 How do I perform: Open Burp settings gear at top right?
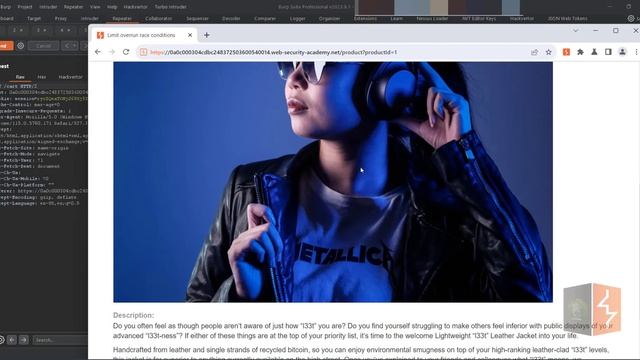pos(631,18)
